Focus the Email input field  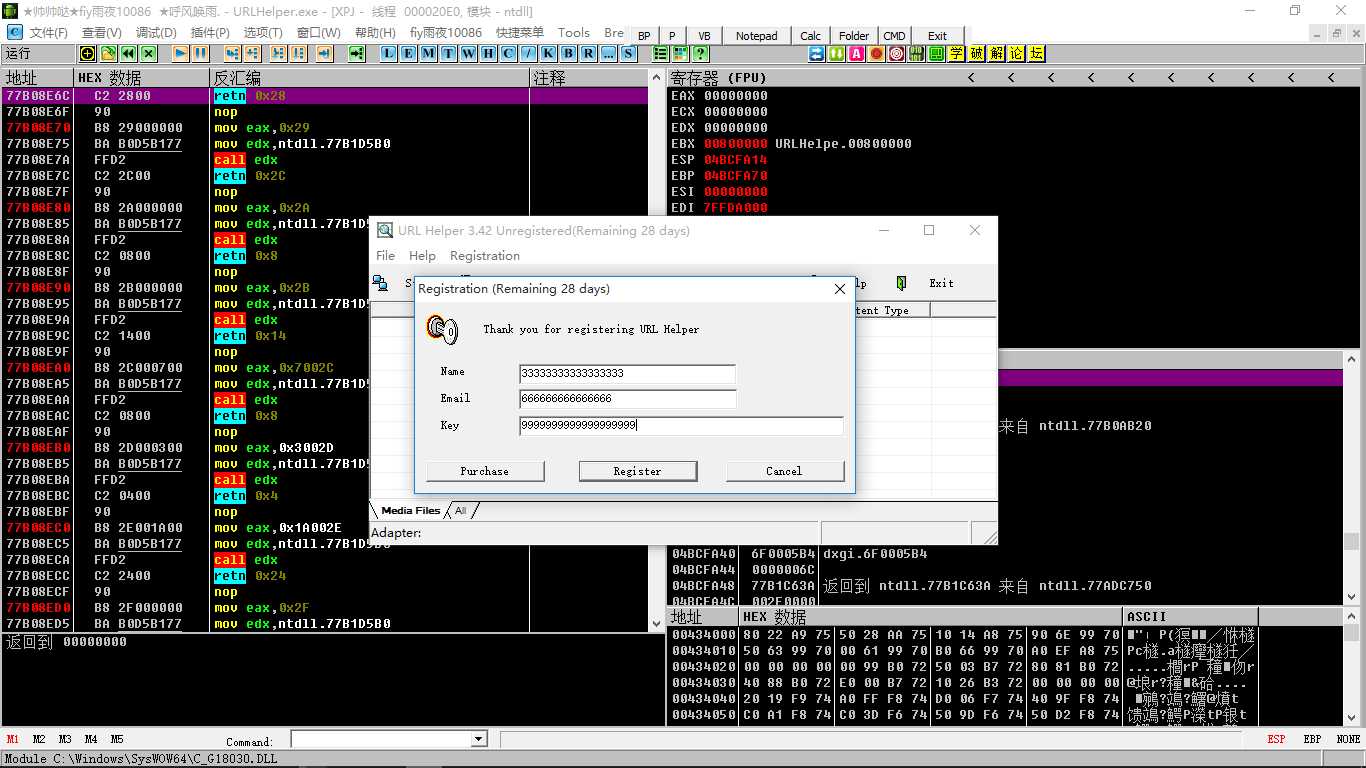coord(627,398)
